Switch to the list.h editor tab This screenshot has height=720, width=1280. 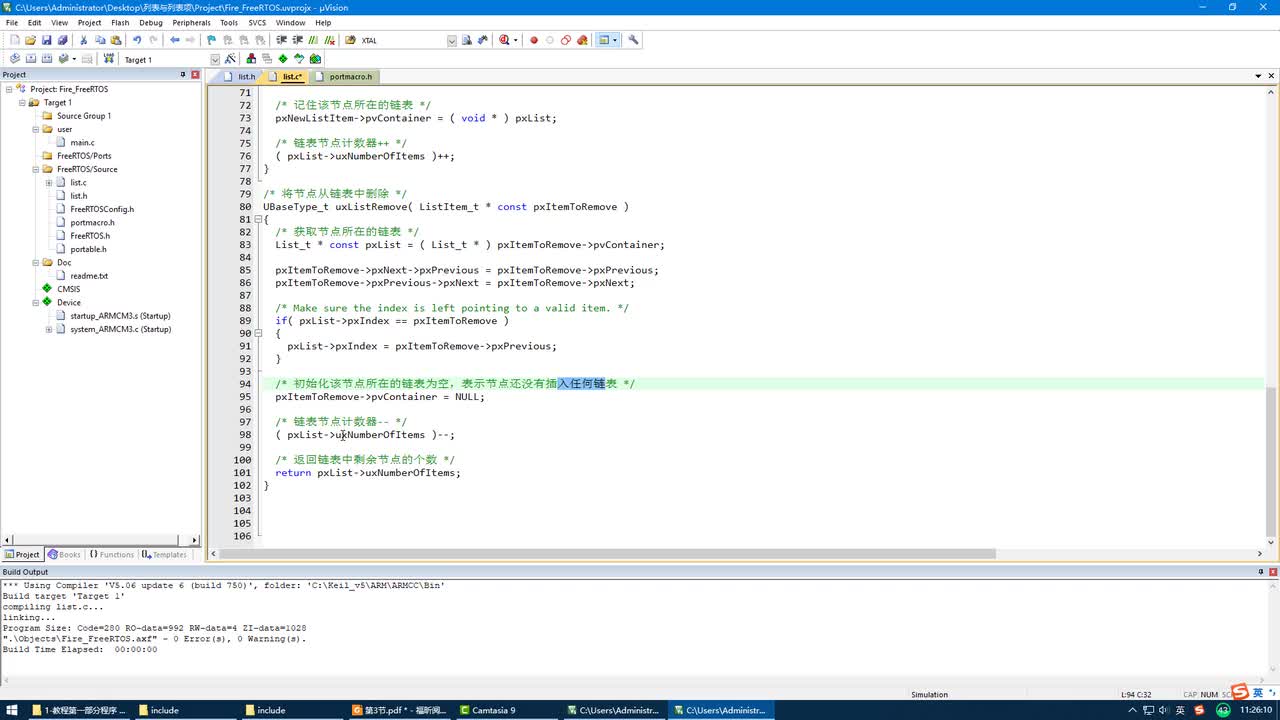240,76
